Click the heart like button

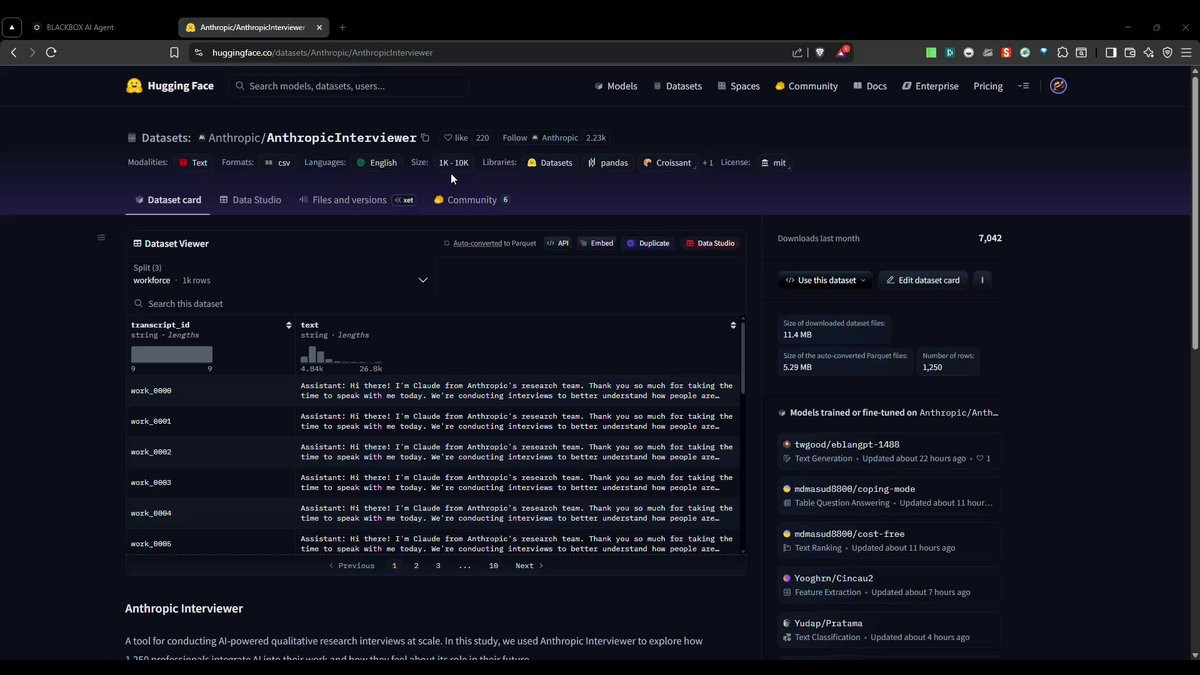(x=455, y=138)
